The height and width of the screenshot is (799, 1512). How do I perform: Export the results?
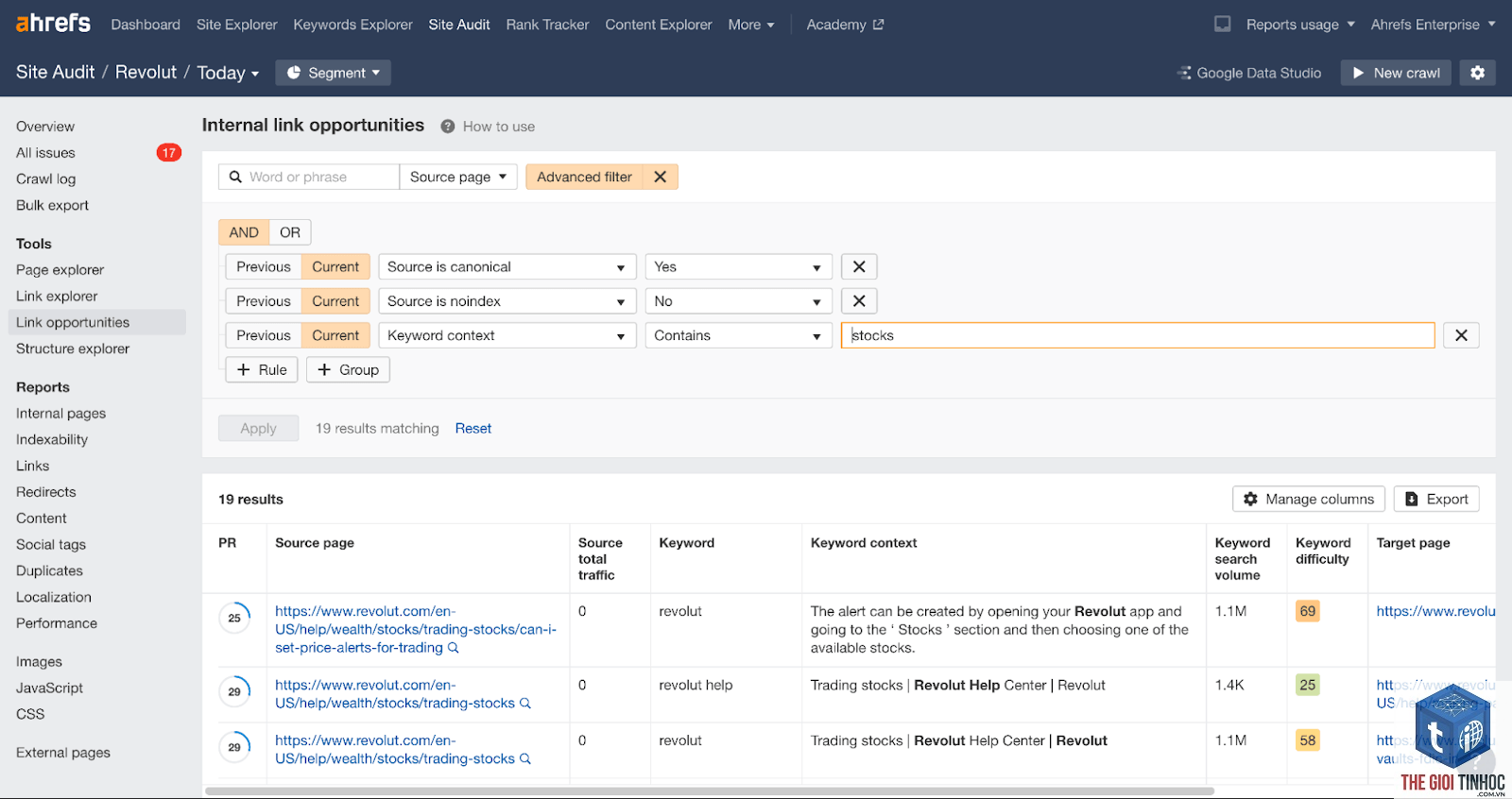pos(1436,499)
